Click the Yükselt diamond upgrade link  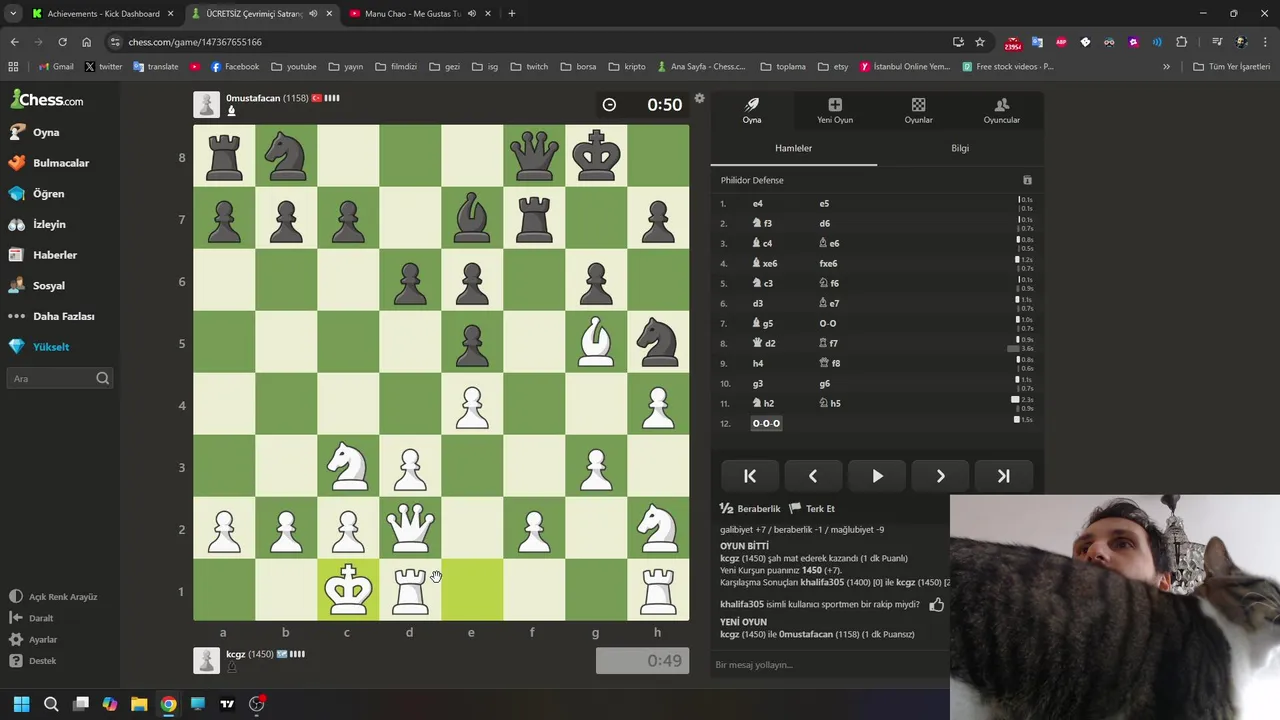click(38, 347)
